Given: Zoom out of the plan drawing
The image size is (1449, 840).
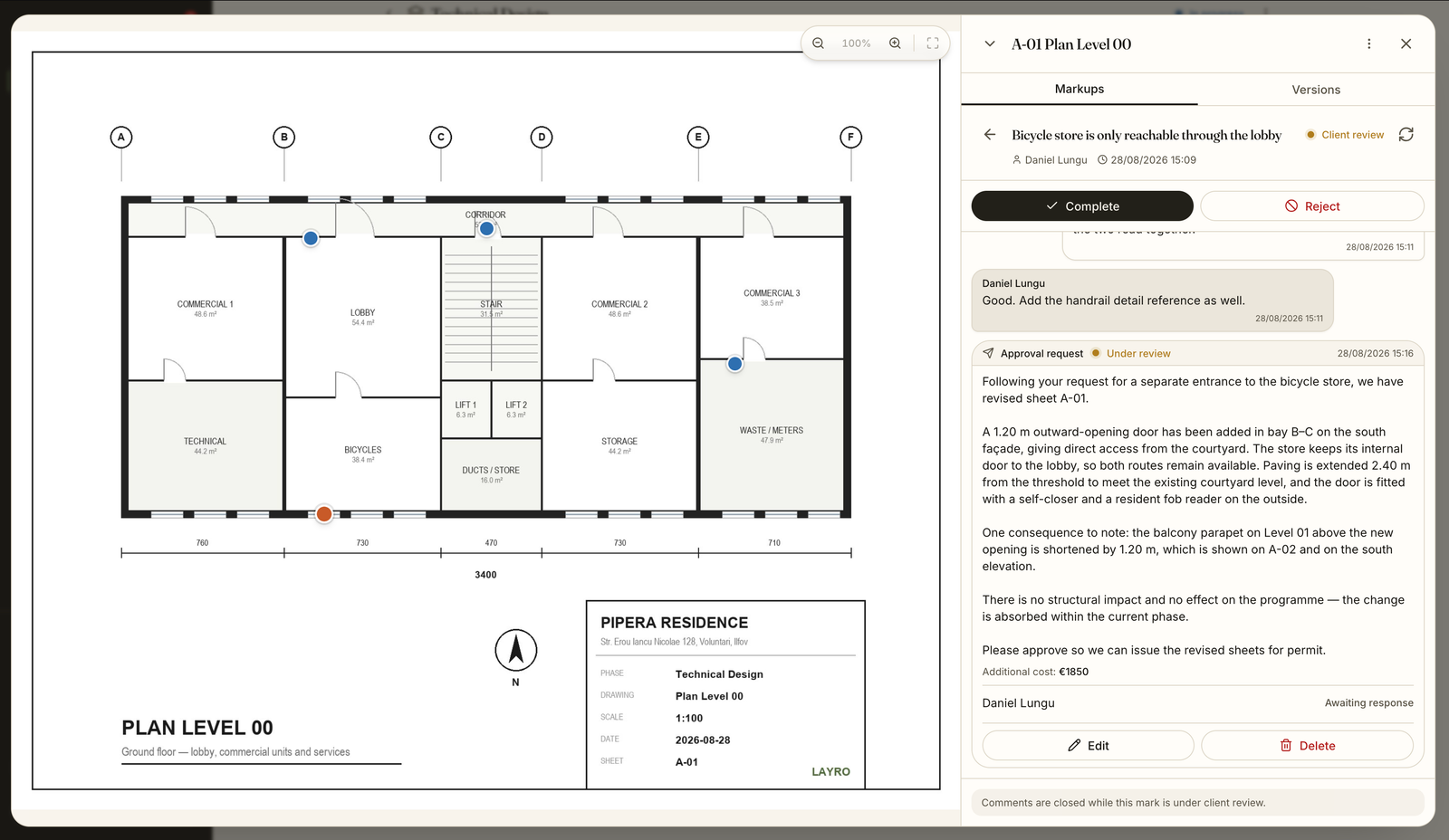Looking at the screenshot, I should coord(818,43).
